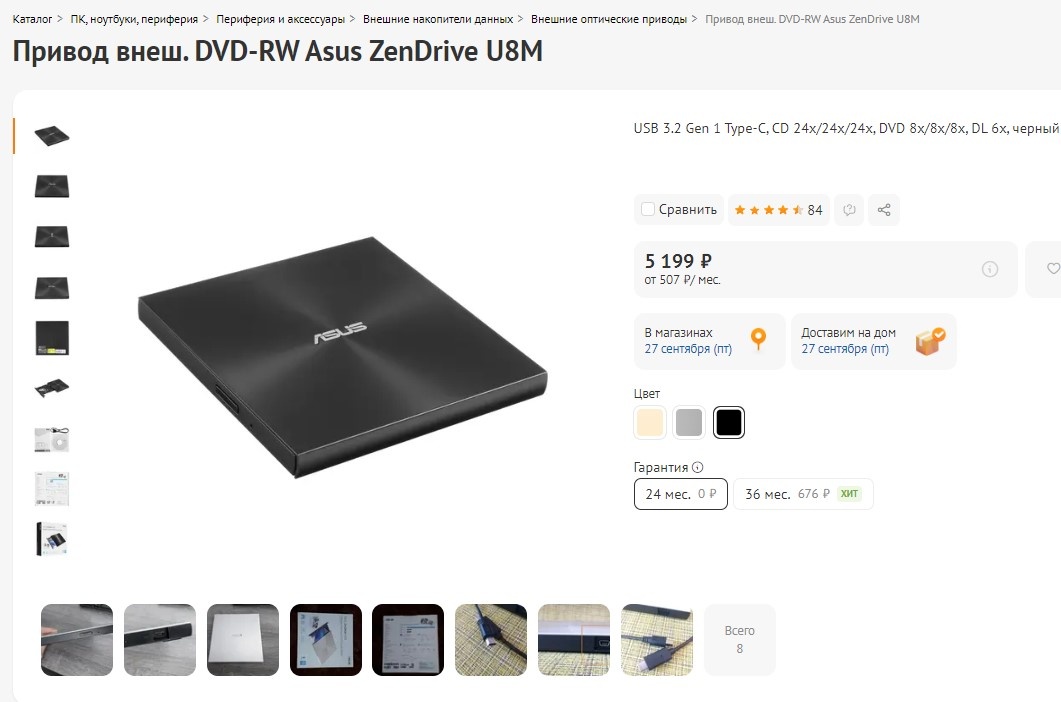Click the home delivery box icon
The image size is (1061, 702).
click(x=930, y=341)
